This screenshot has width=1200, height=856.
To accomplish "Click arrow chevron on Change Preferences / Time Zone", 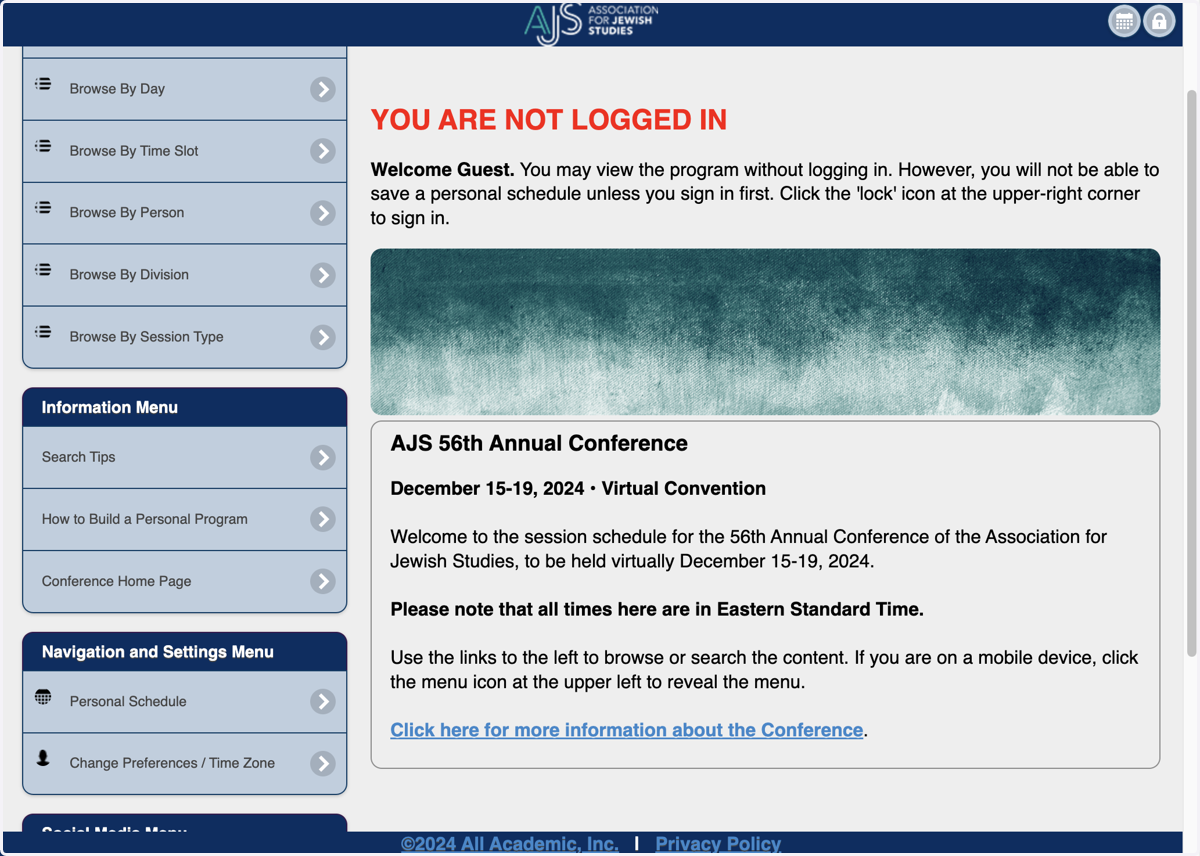I will (322, 763).
